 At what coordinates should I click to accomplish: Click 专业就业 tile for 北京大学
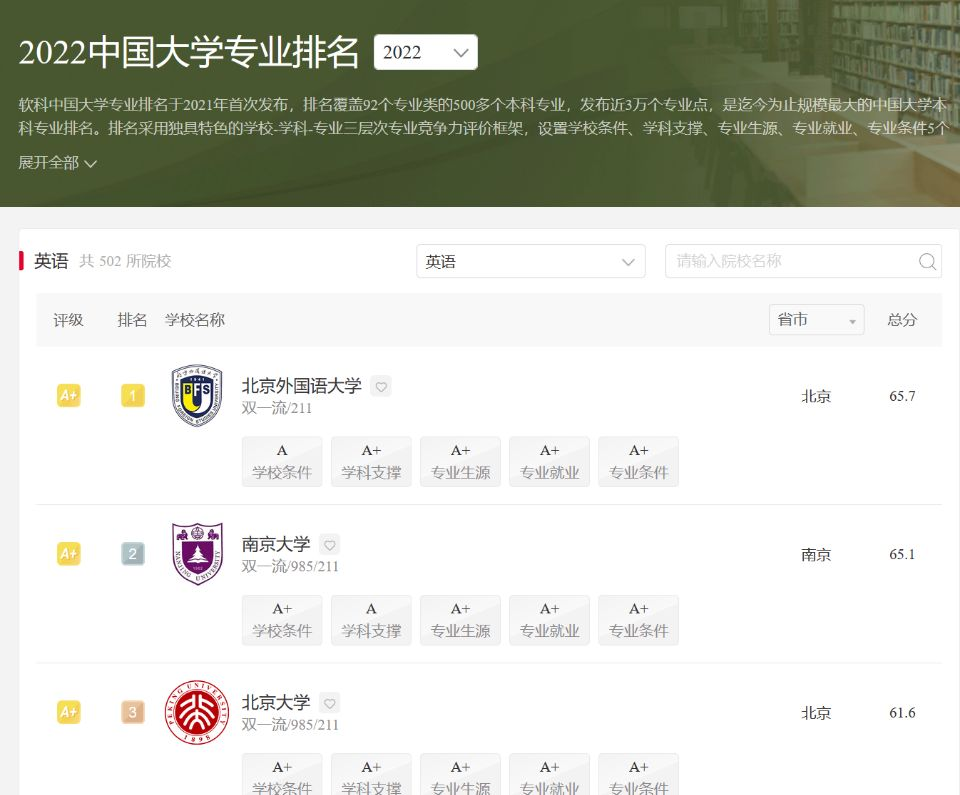tap(549, 775)
